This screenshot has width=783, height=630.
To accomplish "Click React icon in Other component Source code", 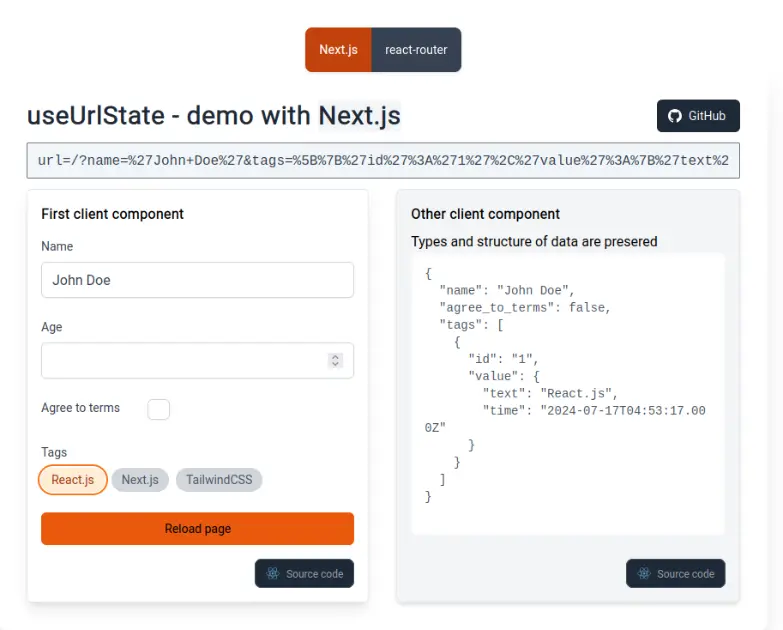I will tap(644, 574).
